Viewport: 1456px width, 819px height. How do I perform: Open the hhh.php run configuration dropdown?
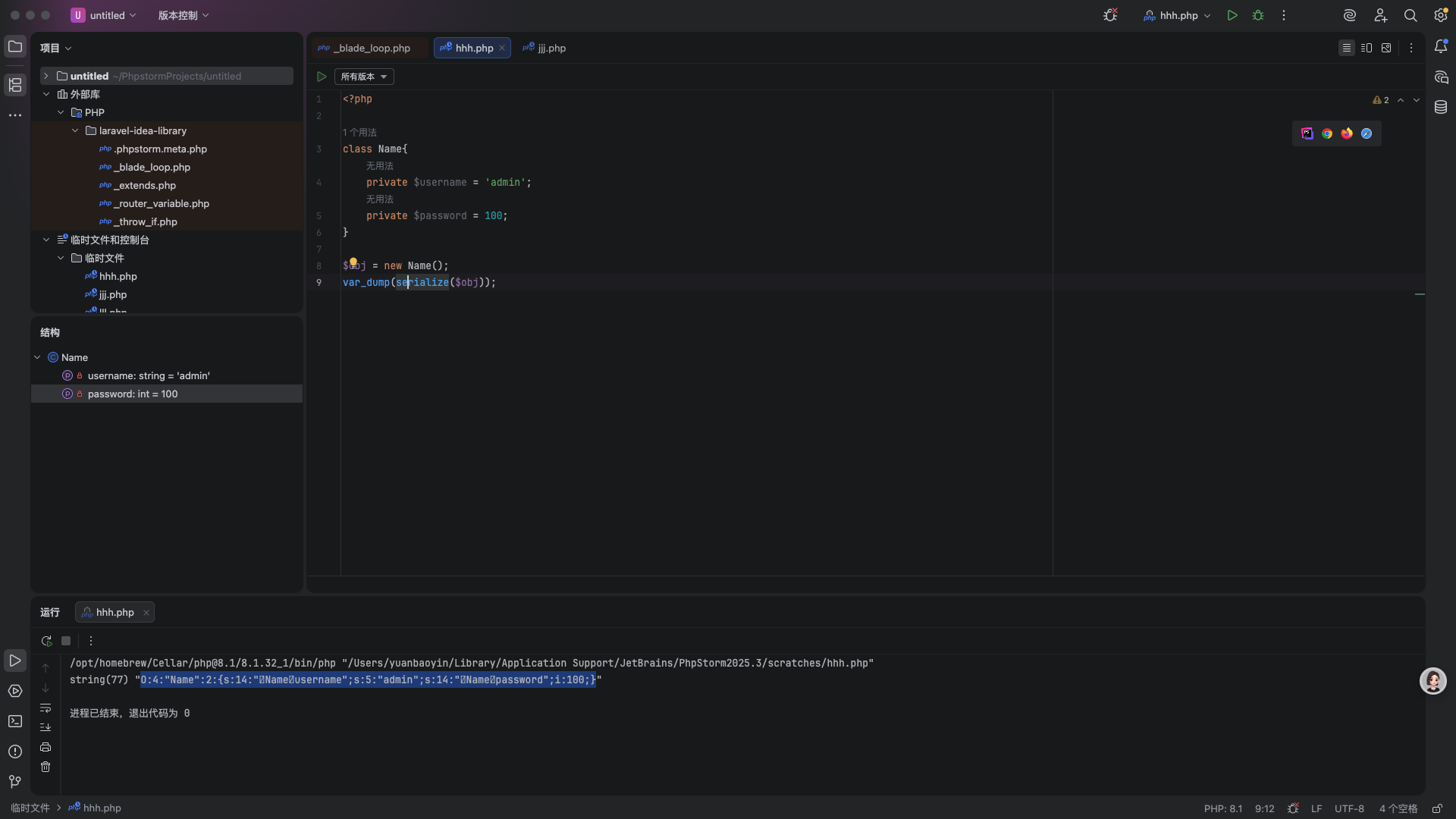point(1178,15)
